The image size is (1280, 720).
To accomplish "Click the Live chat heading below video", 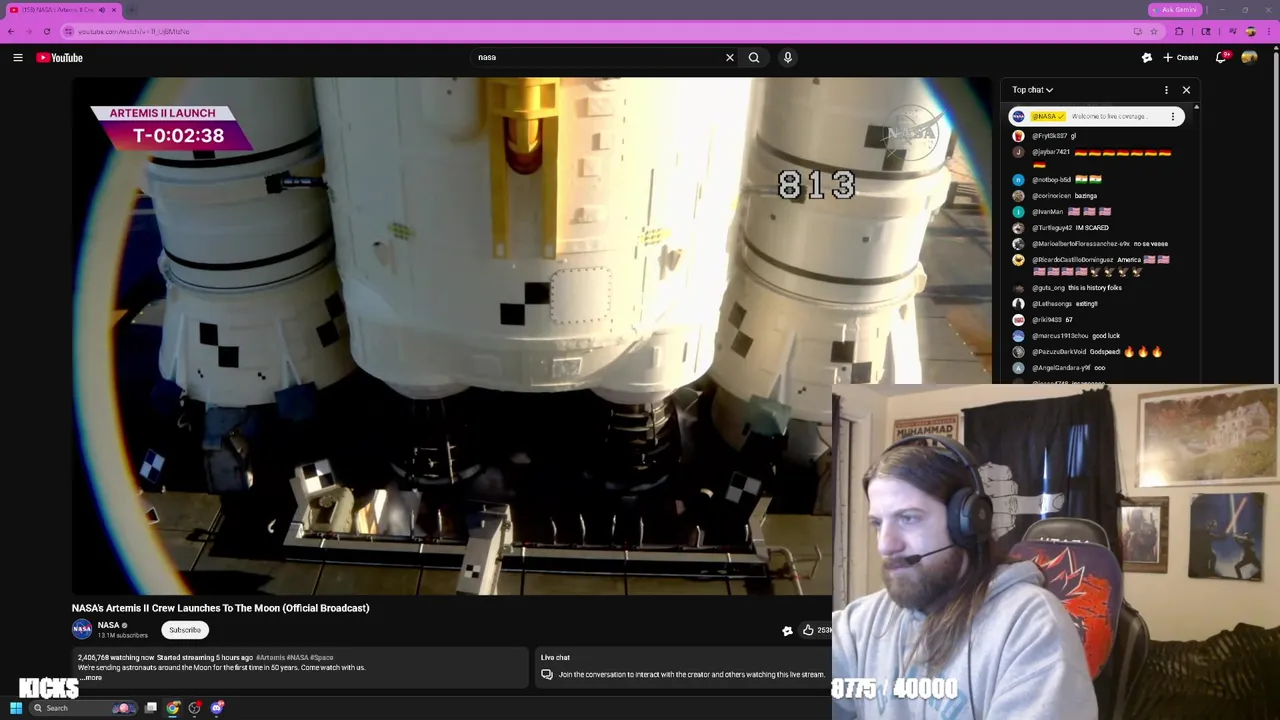I will (x=555, y=658).
